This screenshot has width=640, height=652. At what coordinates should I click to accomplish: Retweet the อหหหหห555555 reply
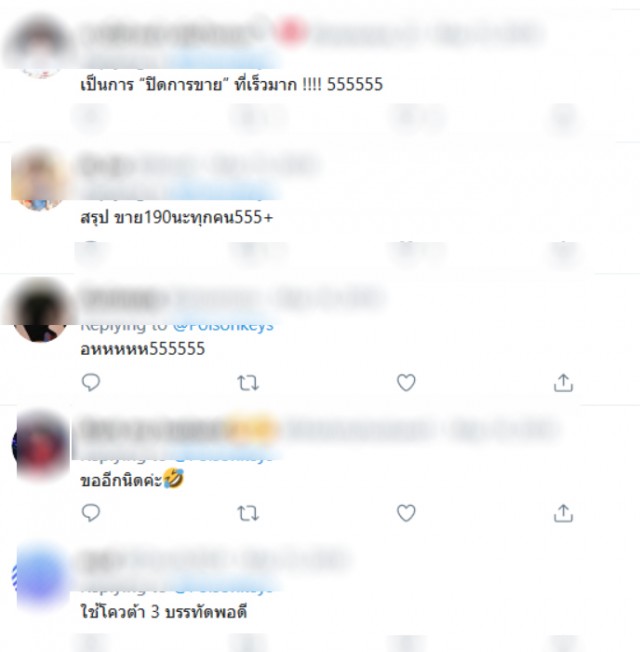[248, 383]
